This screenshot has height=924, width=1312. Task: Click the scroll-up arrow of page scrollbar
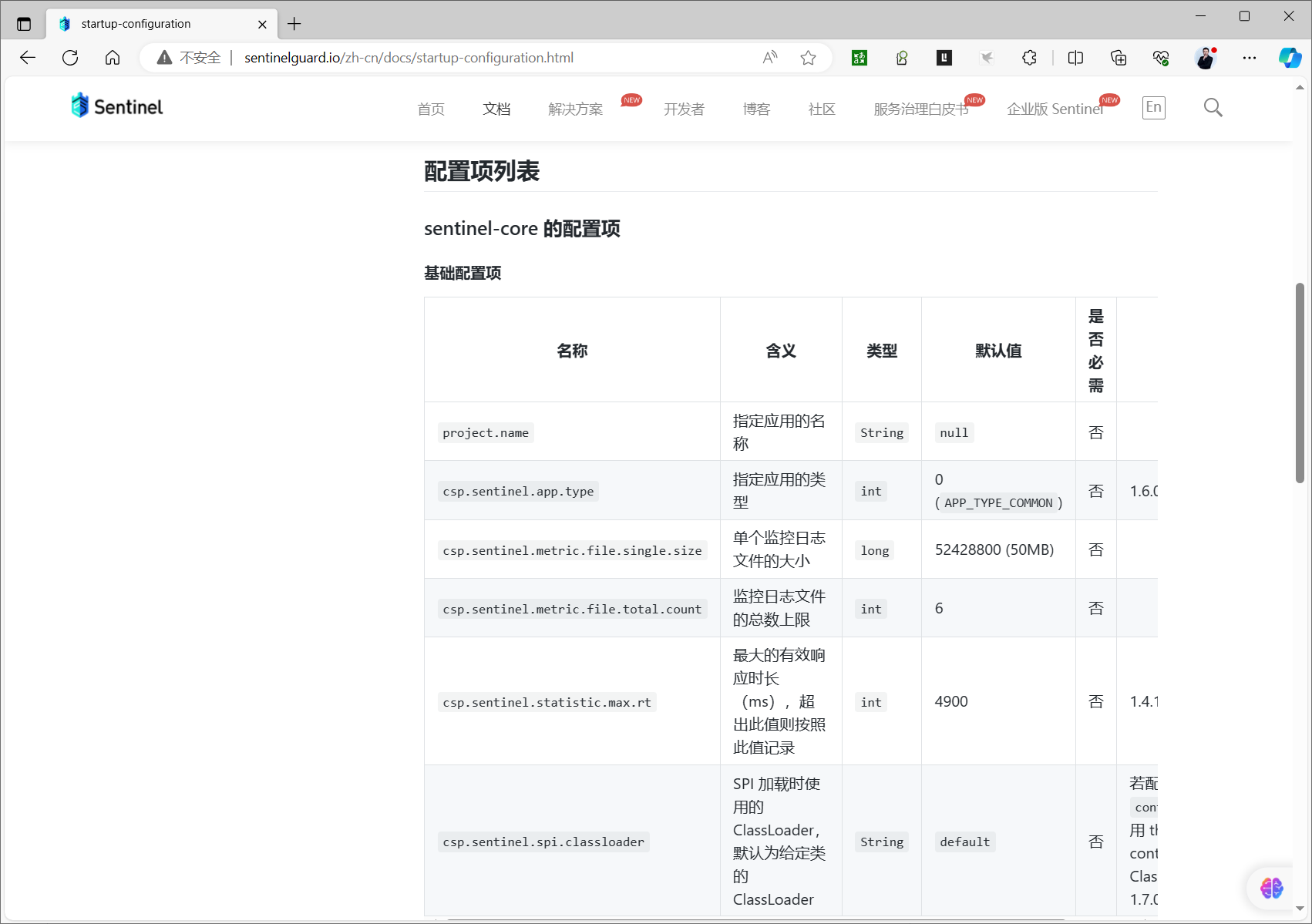click(1300, 87)
